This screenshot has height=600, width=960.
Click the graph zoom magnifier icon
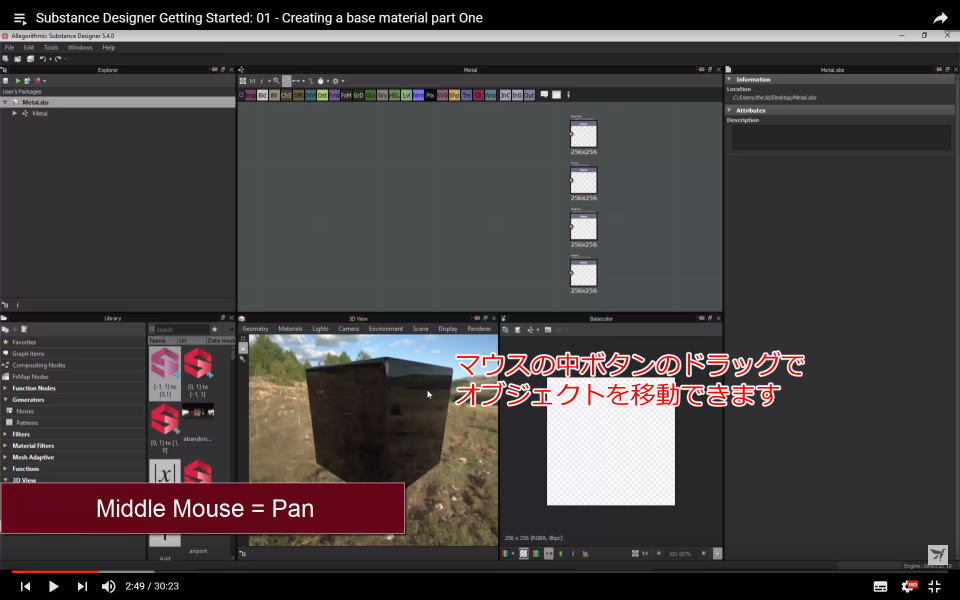point(276,81)
